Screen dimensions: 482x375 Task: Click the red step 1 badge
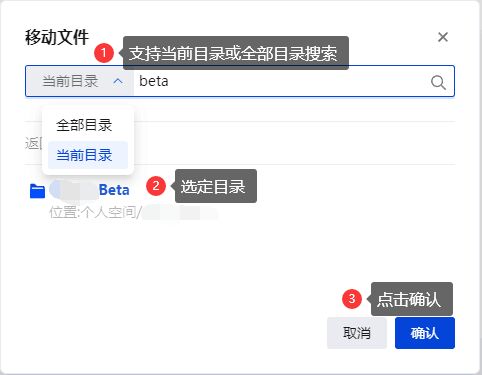(104, 53)
